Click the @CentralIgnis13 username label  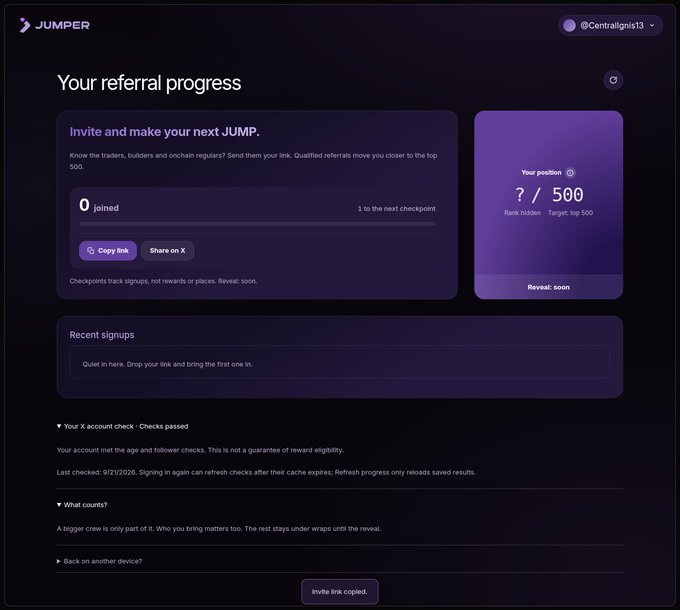[x=612, y=26]
